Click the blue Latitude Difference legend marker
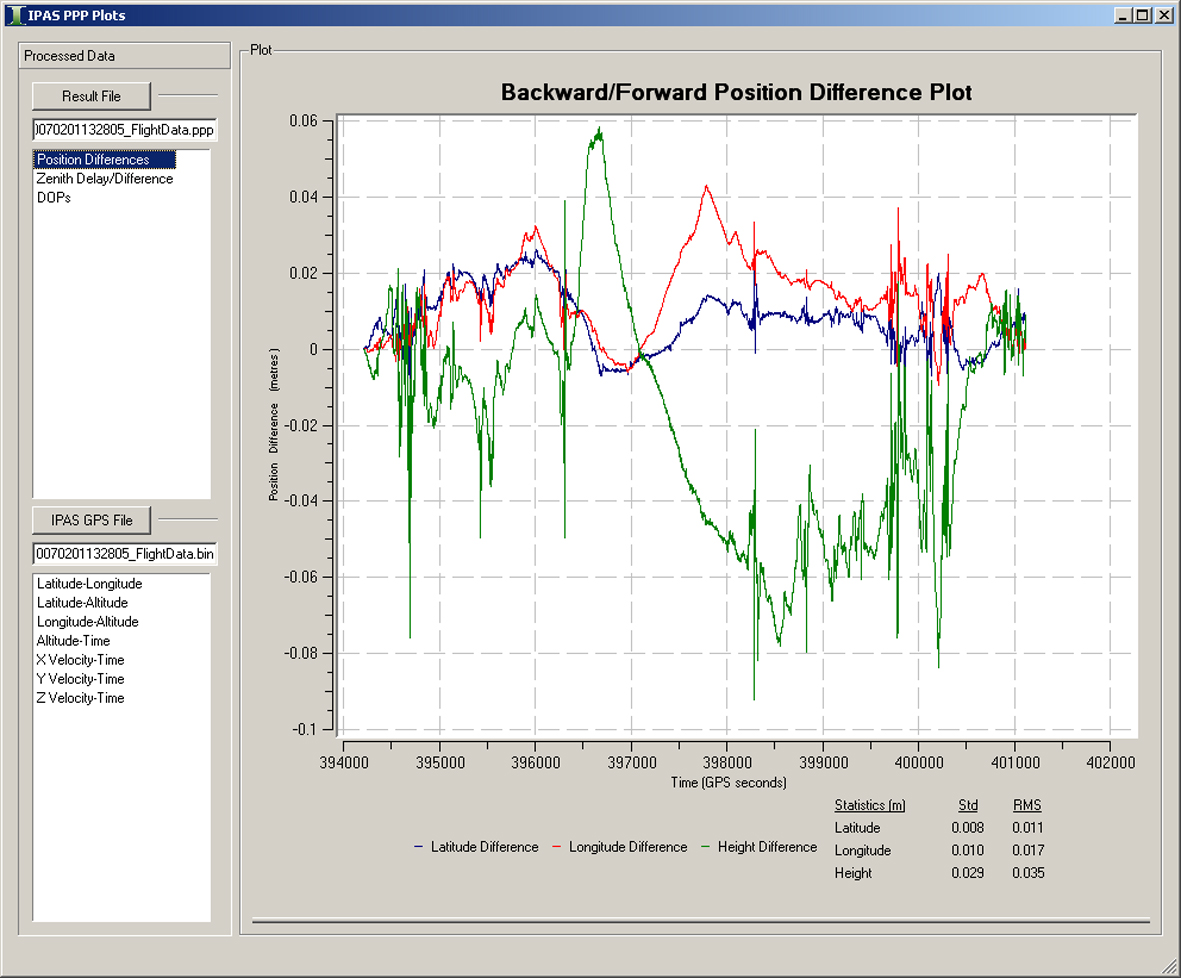Screen dimensions: 1181x978 [x=418, y=848]
